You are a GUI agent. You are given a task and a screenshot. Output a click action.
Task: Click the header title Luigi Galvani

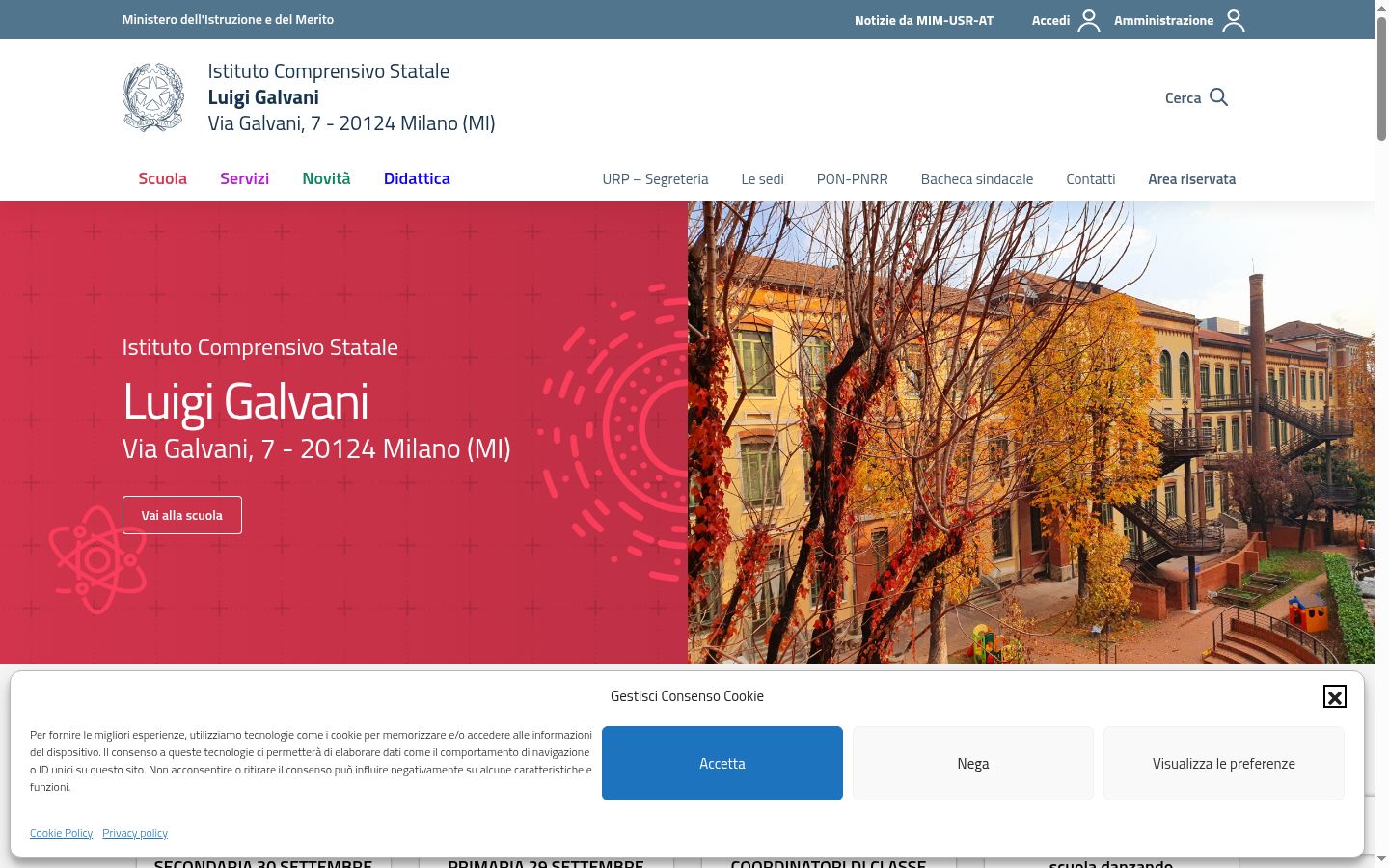[x=263, y=97]
